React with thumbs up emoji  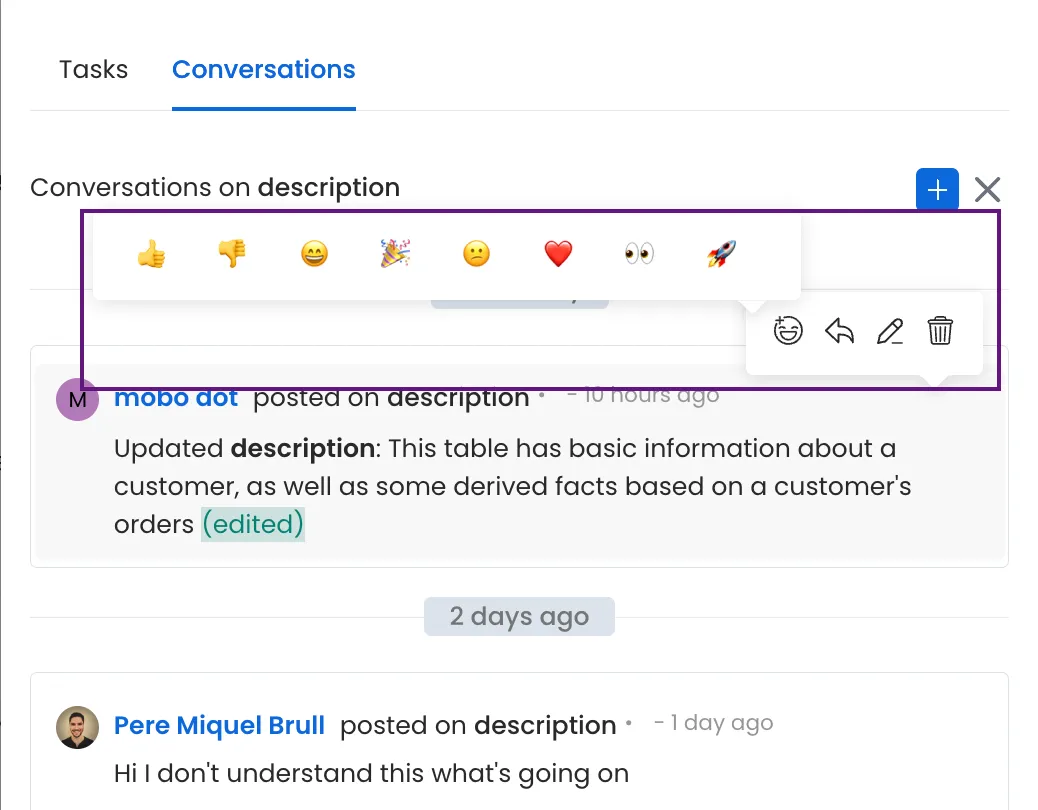151,255
